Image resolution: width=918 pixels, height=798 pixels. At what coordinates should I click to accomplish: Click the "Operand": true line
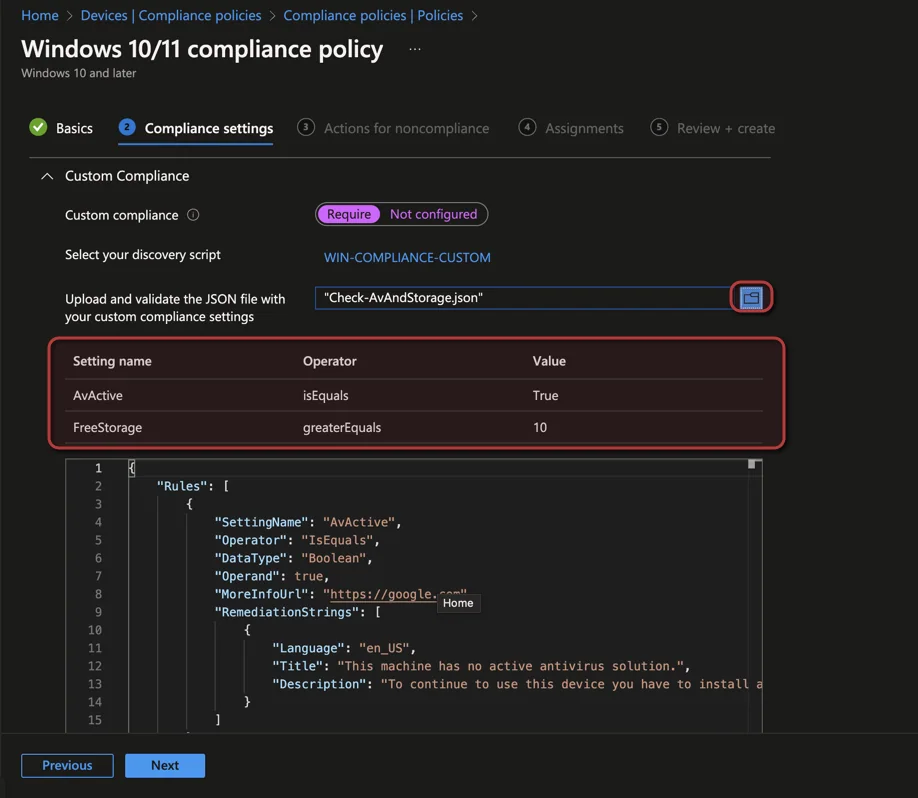click(272, 576)
